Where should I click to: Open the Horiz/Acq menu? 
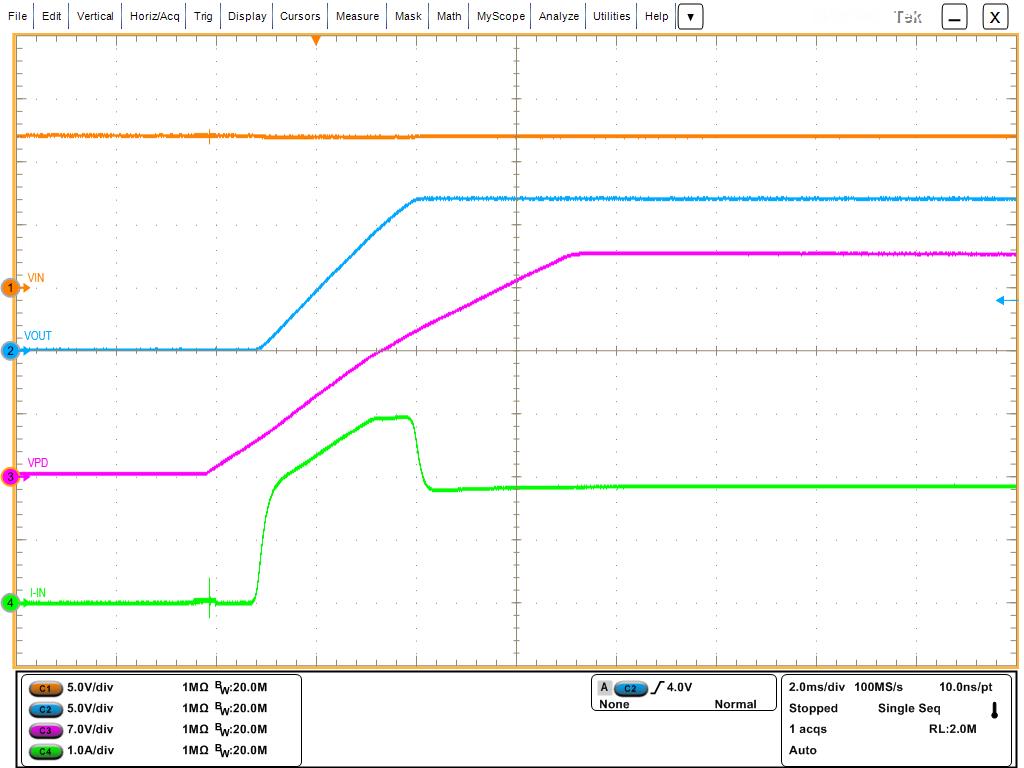(155, 17)
